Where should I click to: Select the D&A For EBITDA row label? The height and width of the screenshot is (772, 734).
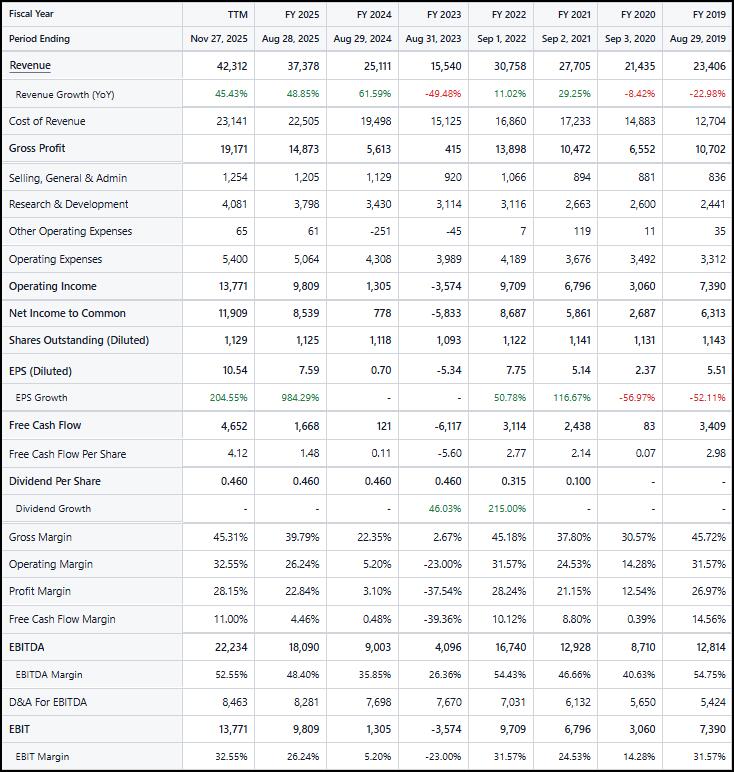point(48,702)
